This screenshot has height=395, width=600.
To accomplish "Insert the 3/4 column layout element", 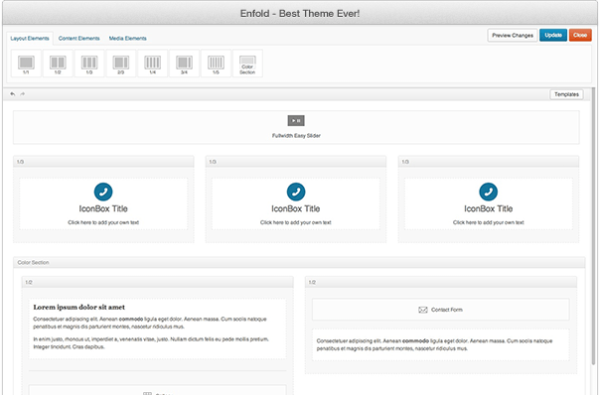I will [184, 64].
